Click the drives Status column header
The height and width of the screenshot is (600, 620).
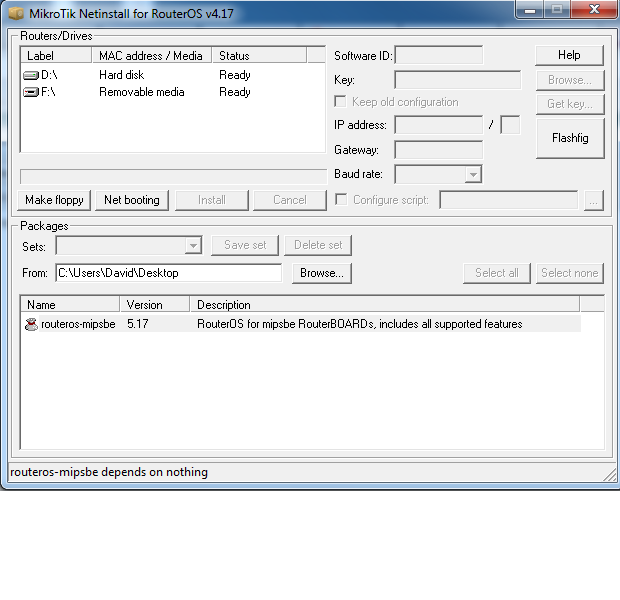259,55
